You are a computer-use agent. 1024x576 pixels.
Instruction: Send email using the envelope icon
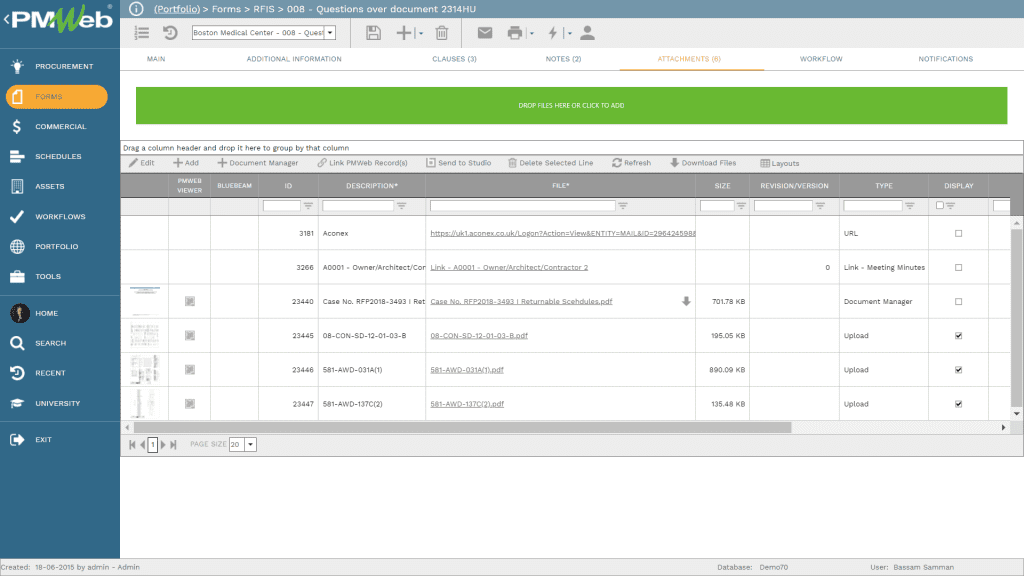485,33
